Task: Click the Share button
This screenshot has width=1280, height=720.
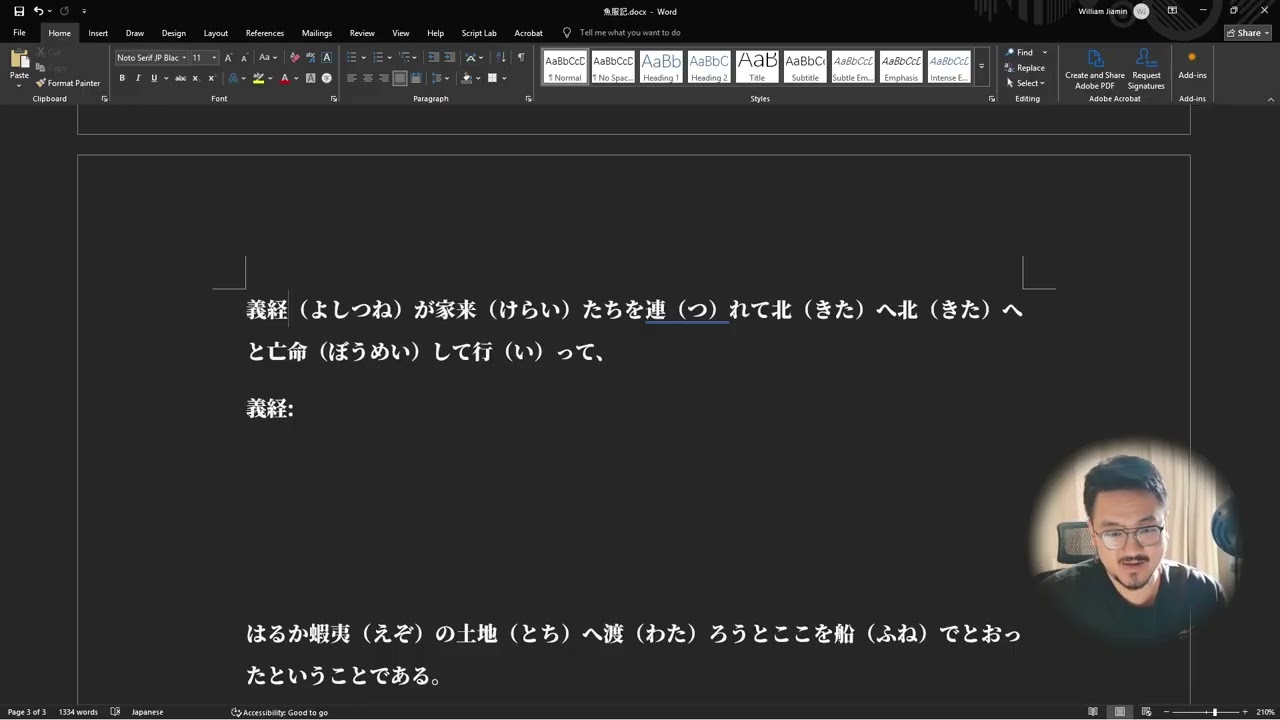Action: tap(1248, 33)
